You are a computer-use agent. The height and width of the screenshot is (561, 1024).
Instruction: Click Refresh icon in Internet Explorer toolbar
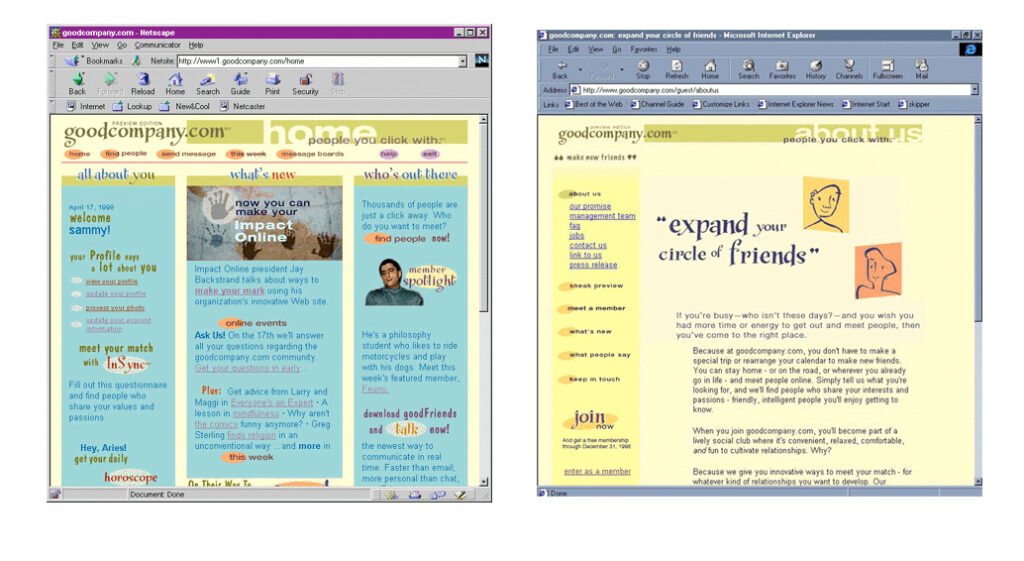point(677,69)
